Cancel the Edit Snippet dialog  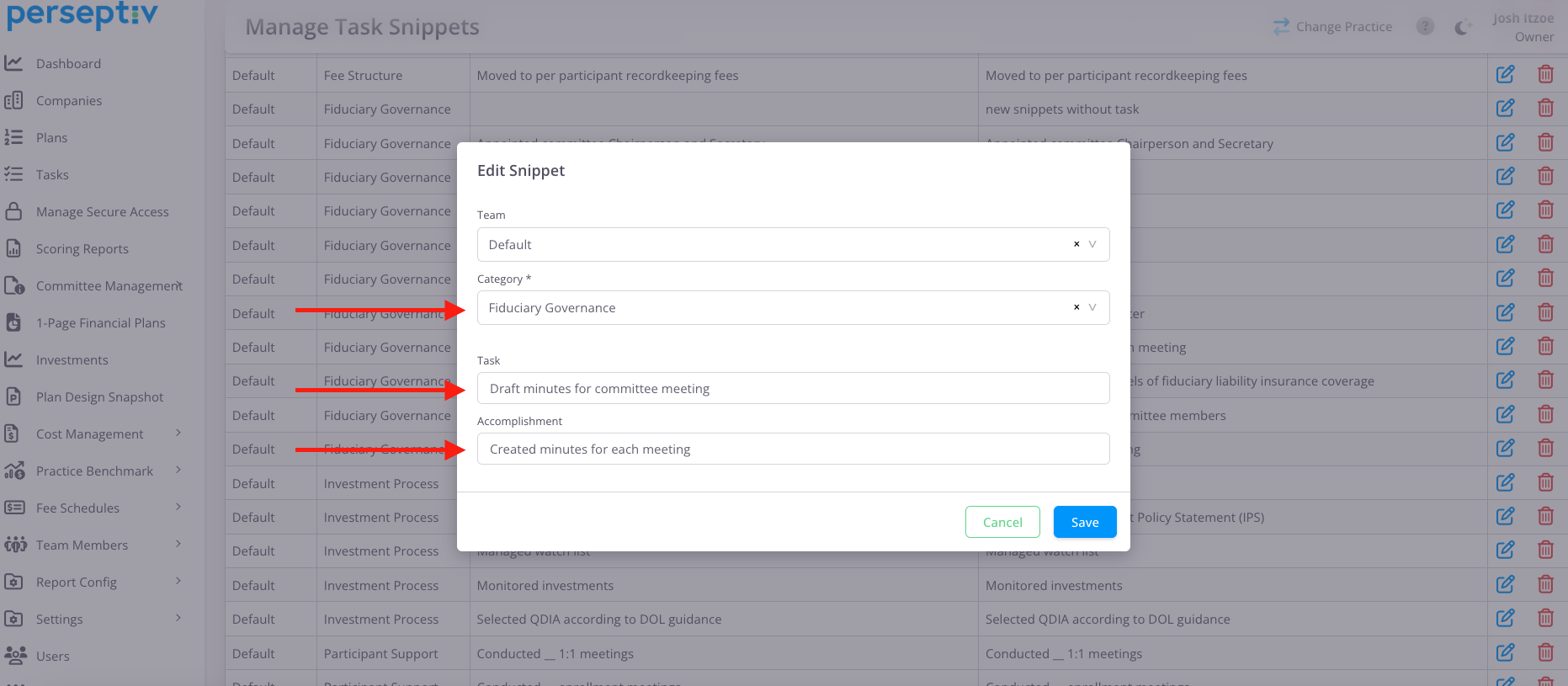tap(1002, 522)
